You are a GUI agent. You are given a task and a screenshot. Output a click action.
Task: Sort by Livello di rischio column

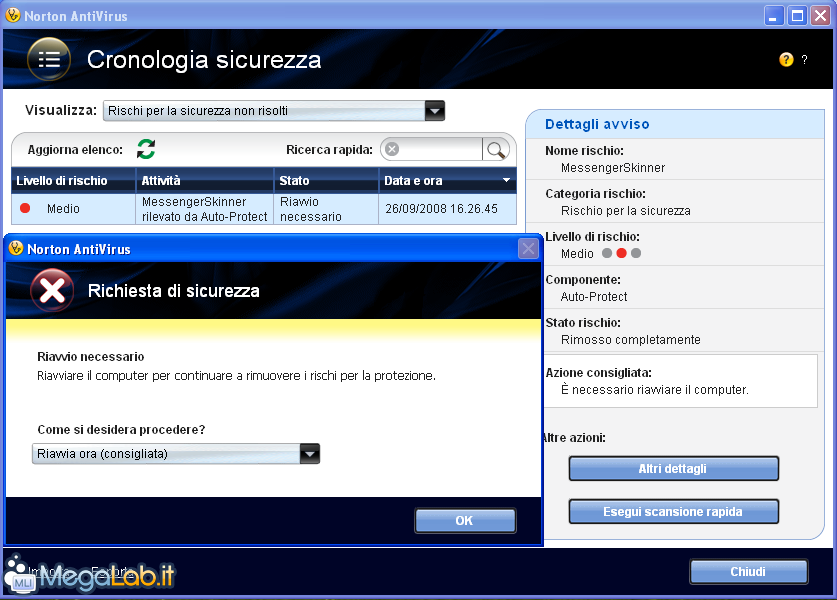(x=73, y=180)
